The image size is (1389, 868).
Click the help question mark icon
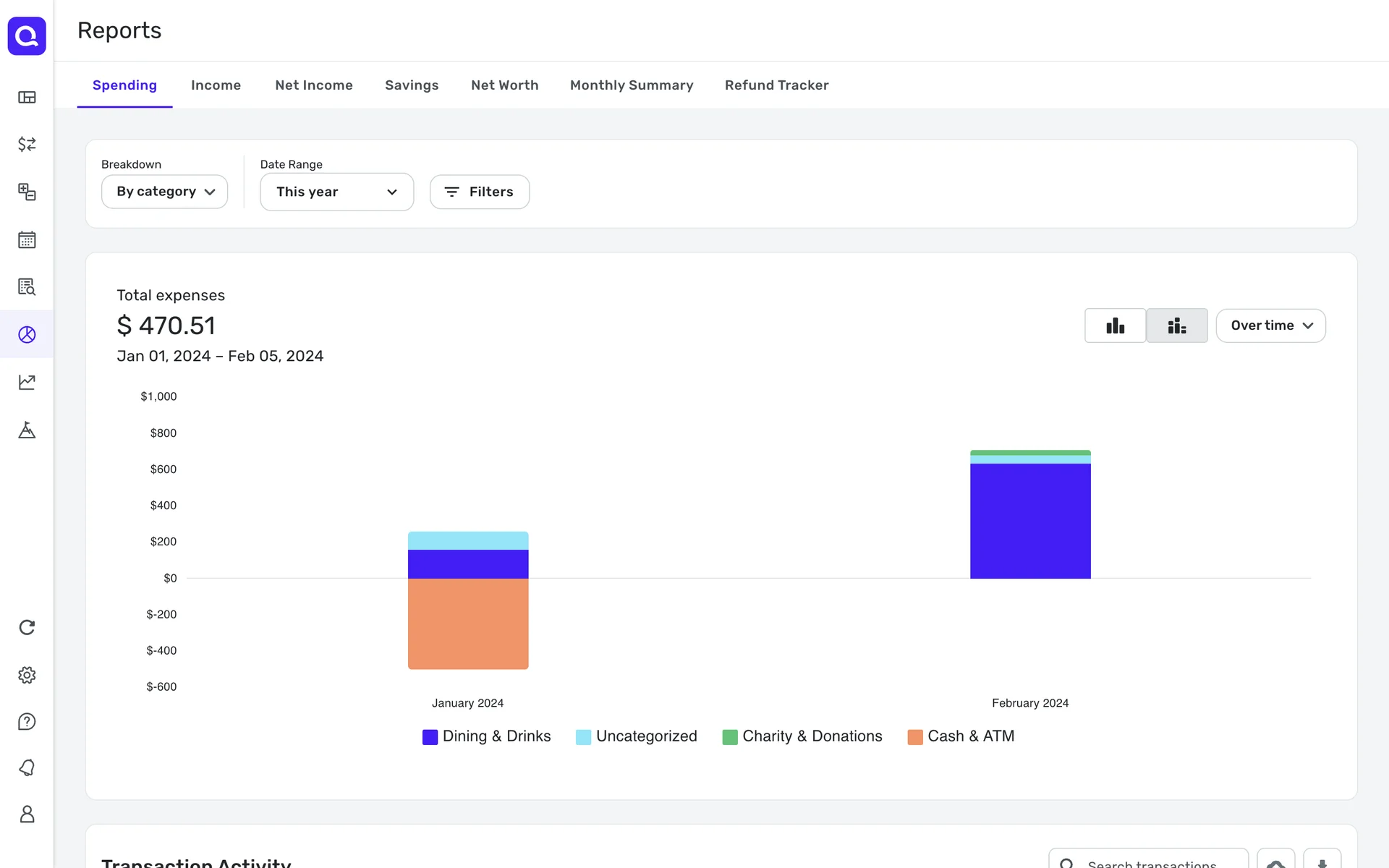click(27, 721)
